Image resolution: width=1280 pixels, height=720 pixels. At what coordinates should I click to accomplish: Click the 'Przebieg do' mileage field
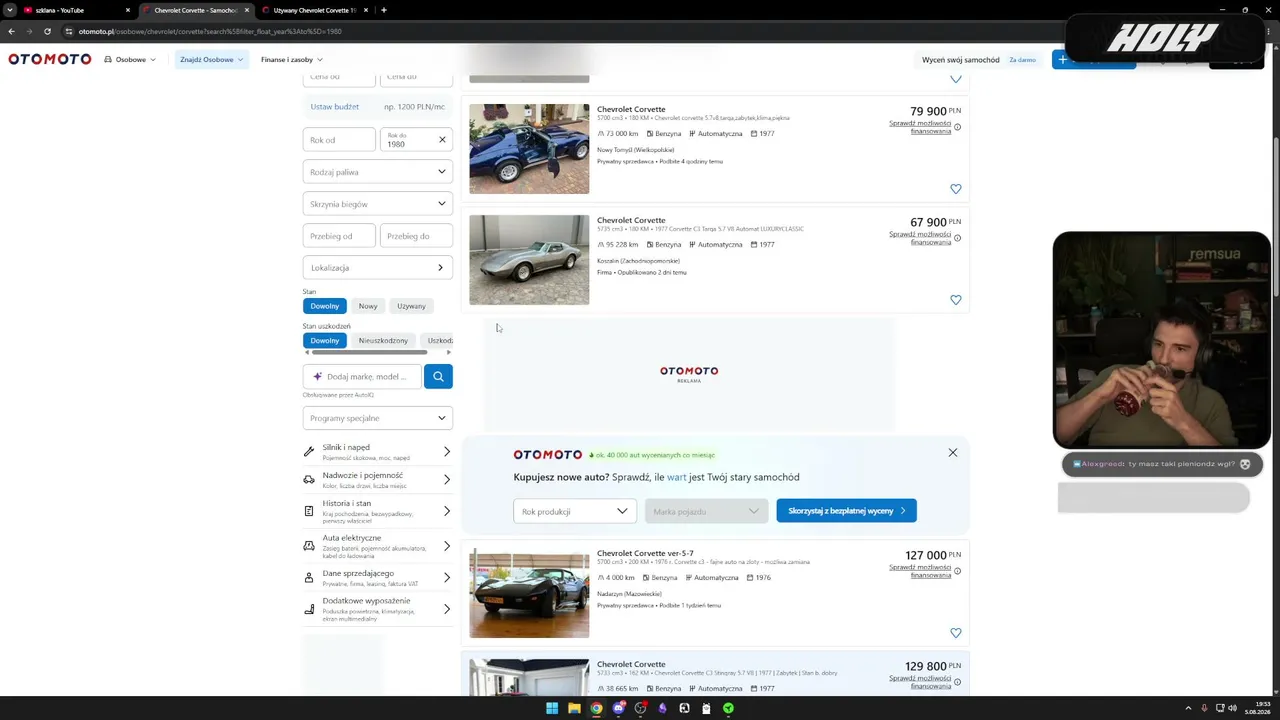pos(416,236)
